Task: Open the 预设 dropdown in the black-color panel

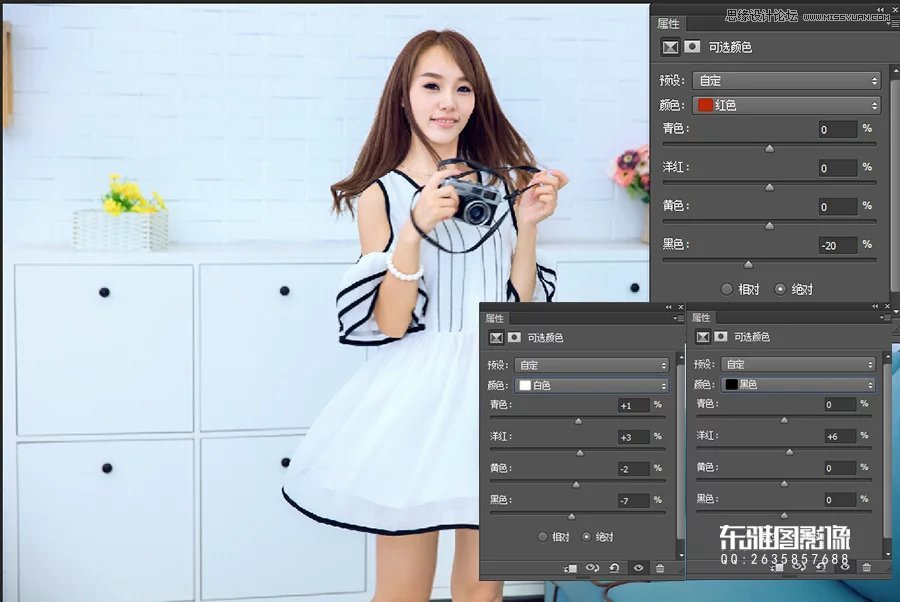Action: (796, 364)
